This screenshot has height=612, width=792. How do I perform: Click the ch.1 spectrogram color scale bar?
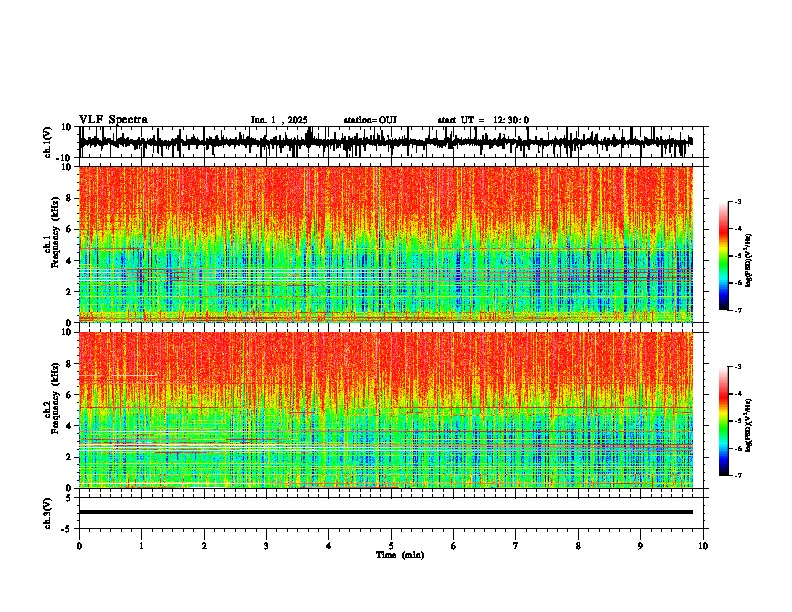tap(723, 256)
